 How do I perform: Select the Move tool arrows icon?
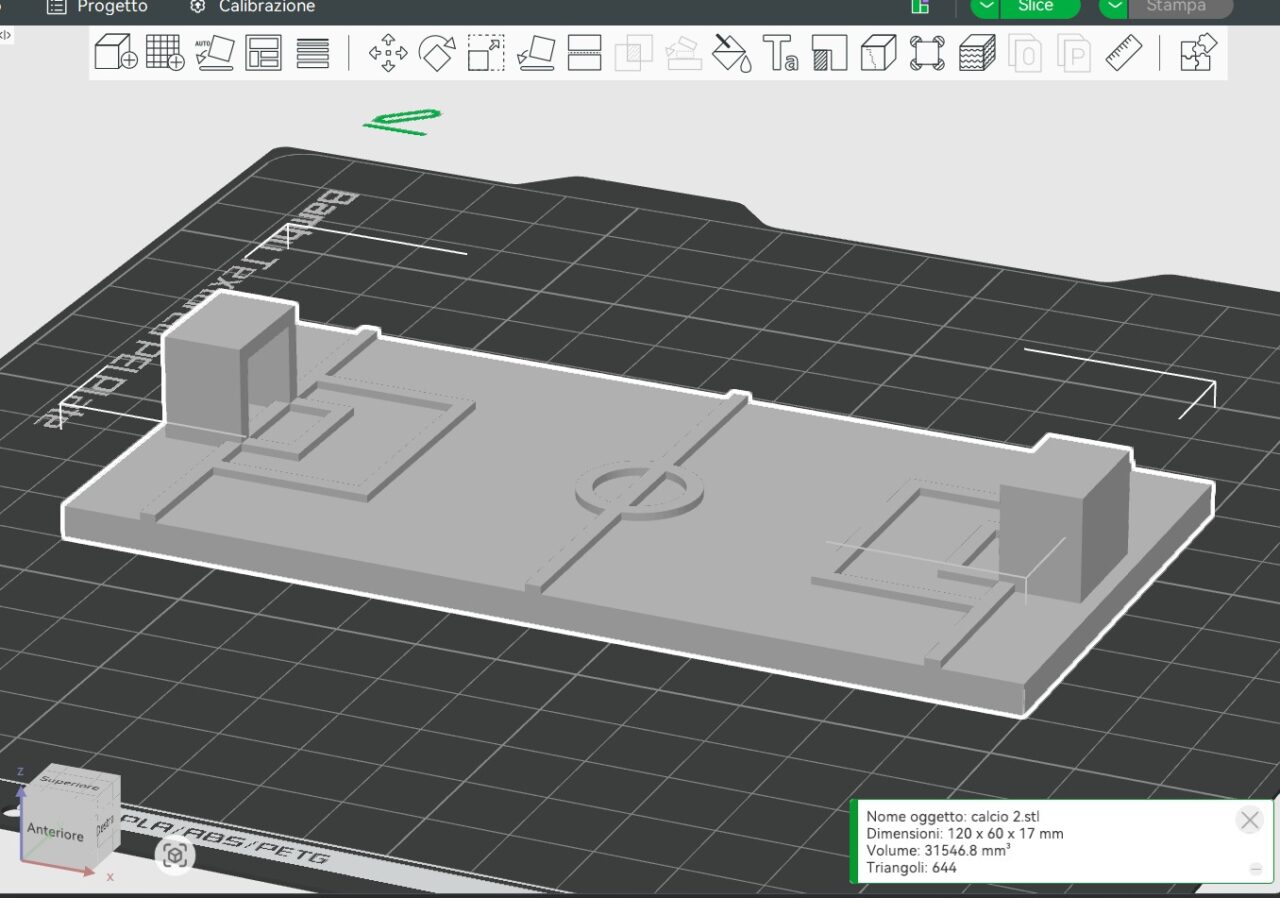[x=387, y=52]
